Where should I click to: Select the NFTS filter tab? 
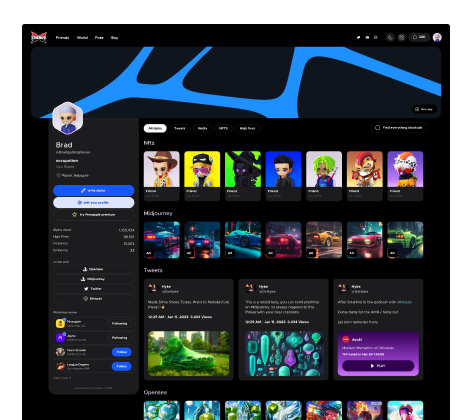tap(223, 128)
